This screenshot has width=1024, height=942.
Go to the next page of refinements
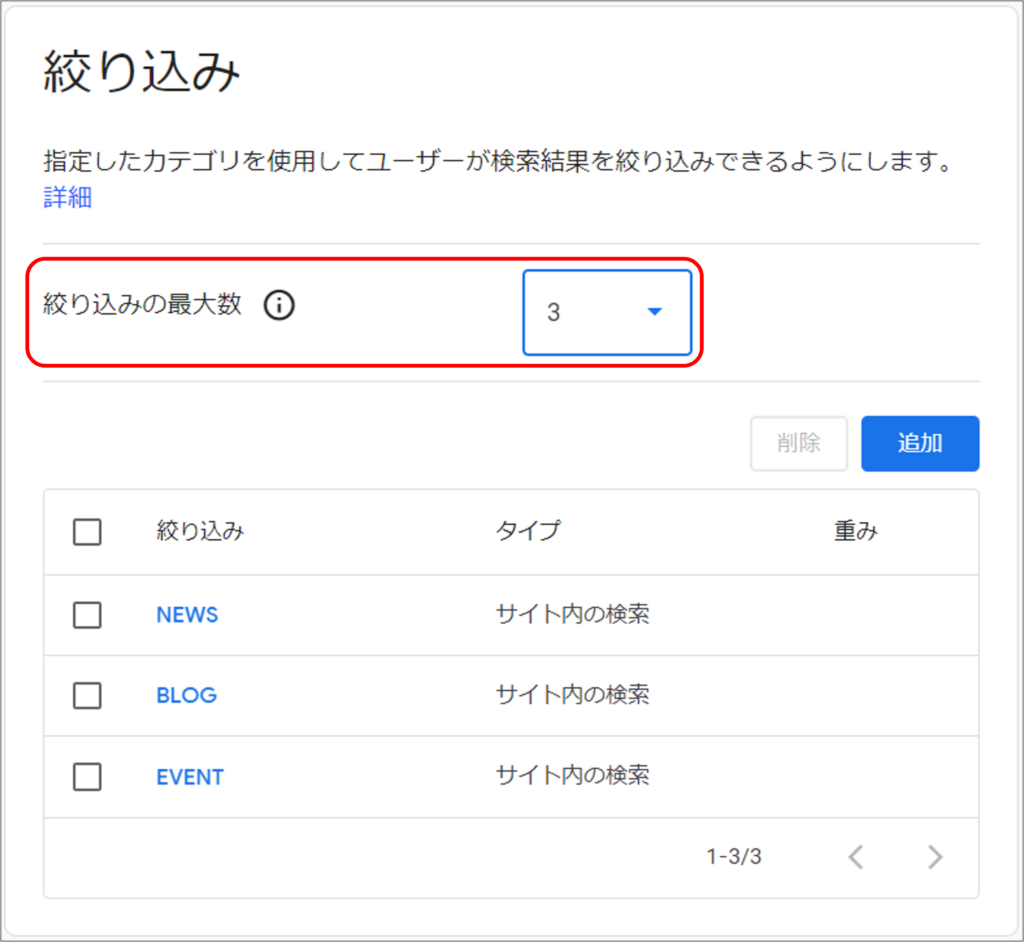pyautogui.click(x=935, y=857)
